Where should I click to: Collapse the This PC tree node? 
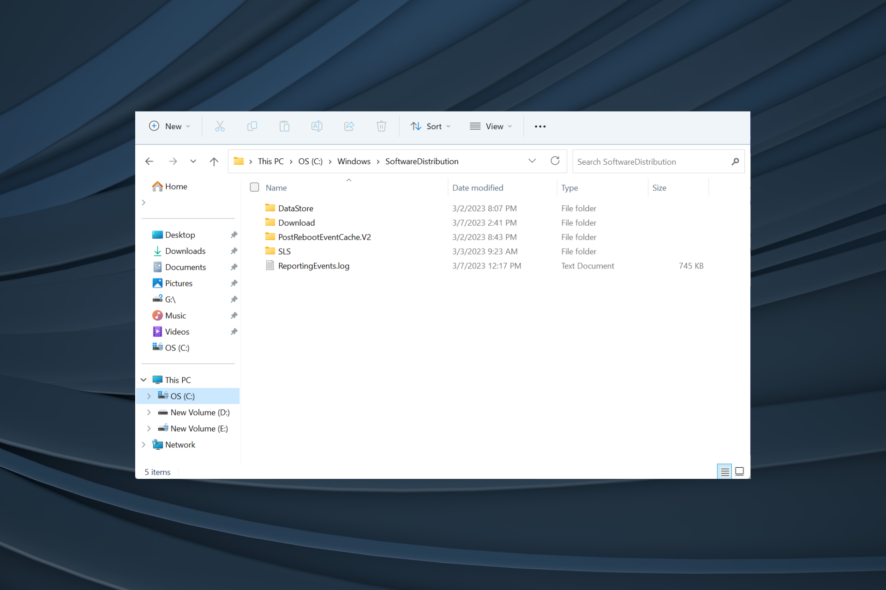pyautogui.click(x=144, y=380)
